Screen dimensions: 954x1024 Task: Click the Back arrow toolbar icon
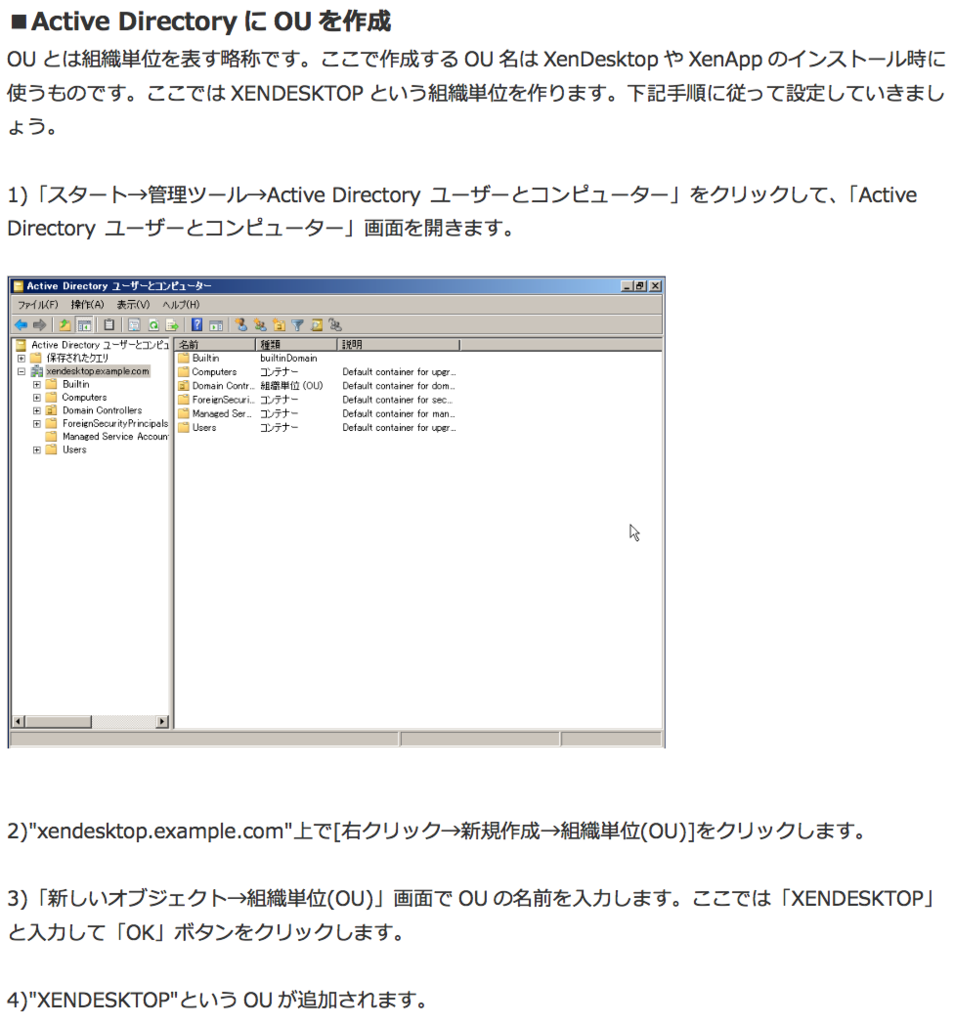[x=21, y=325]
